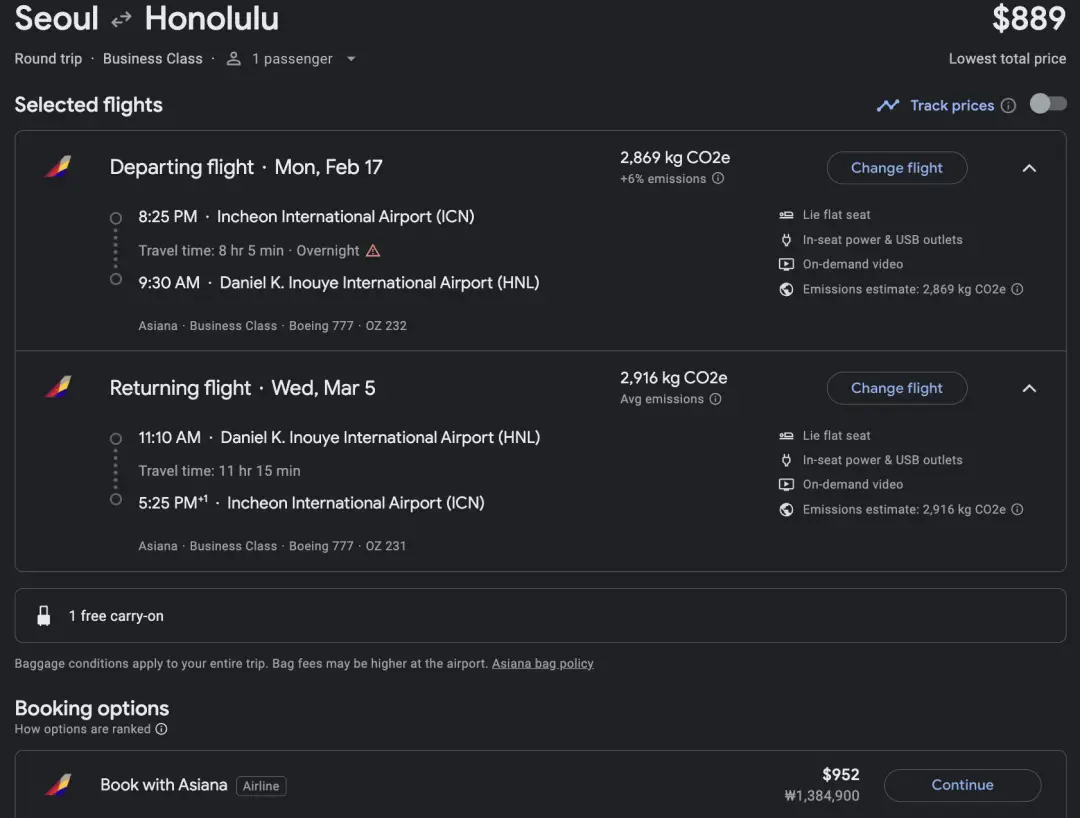1080x818 pixels.
Task: Click info icon next to +6% emissions
Action: pyautogui.click(x=718, y=179)
